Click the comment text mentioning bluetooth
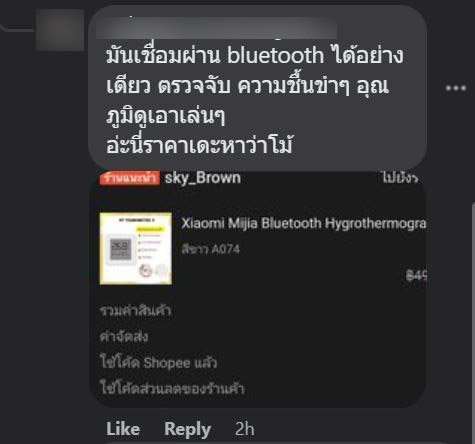The height and width of the screenshot is (444, 475). click(x=255, y=86)
